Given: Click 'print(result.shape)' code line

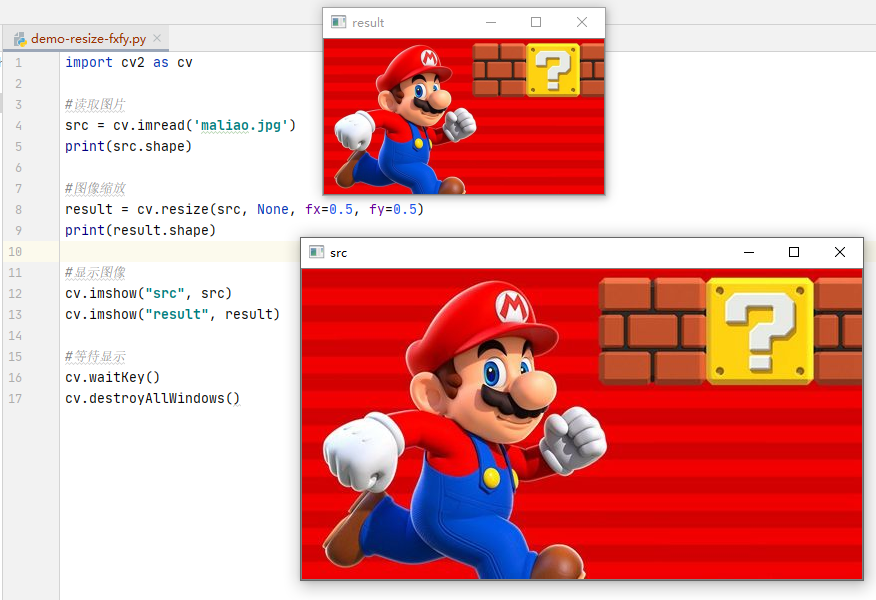Looking at the screenshot, I should [x=140, y=230].
